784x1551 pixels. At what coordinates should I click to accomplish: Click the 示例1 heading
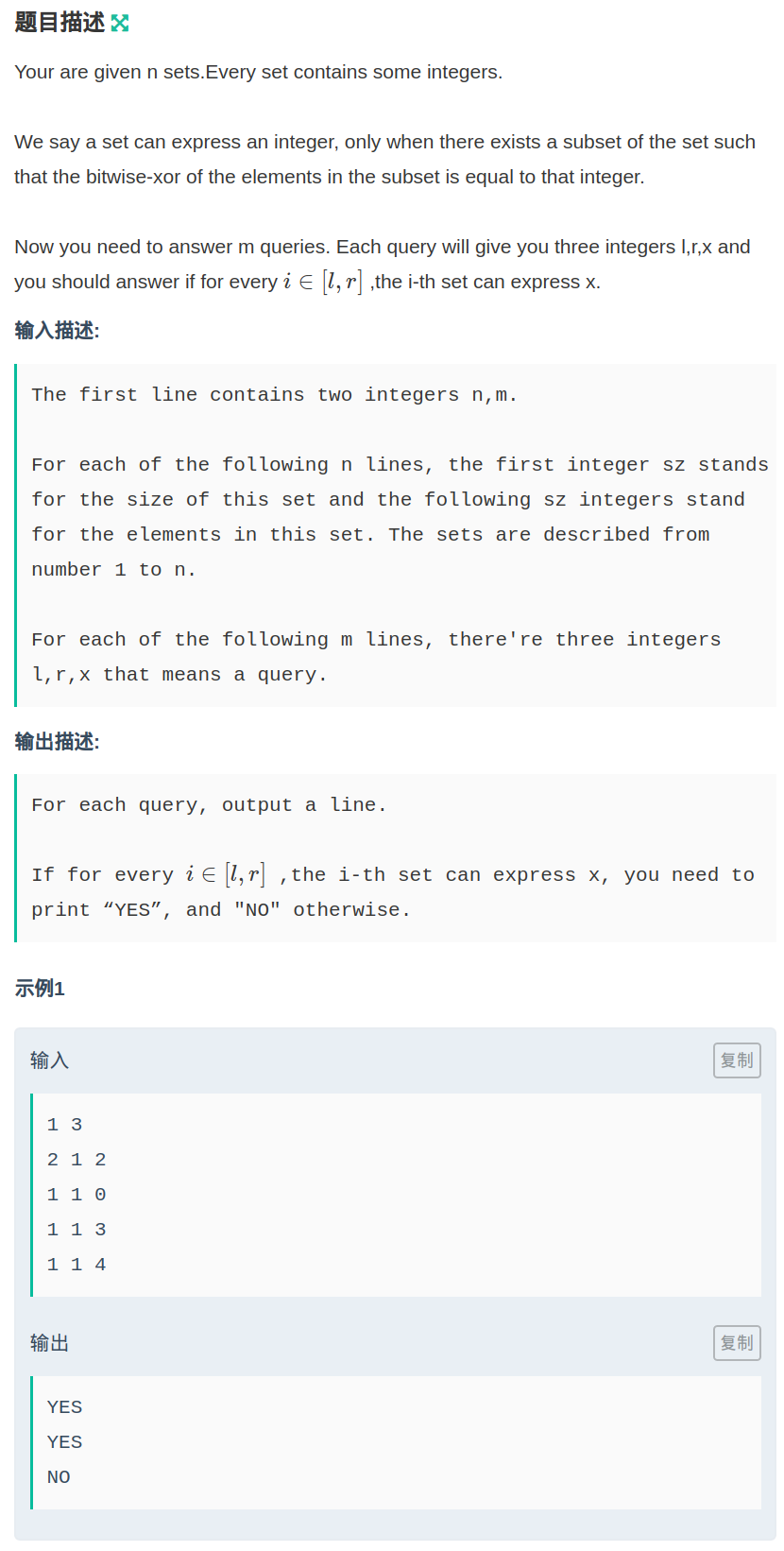(x=40, y=989)
